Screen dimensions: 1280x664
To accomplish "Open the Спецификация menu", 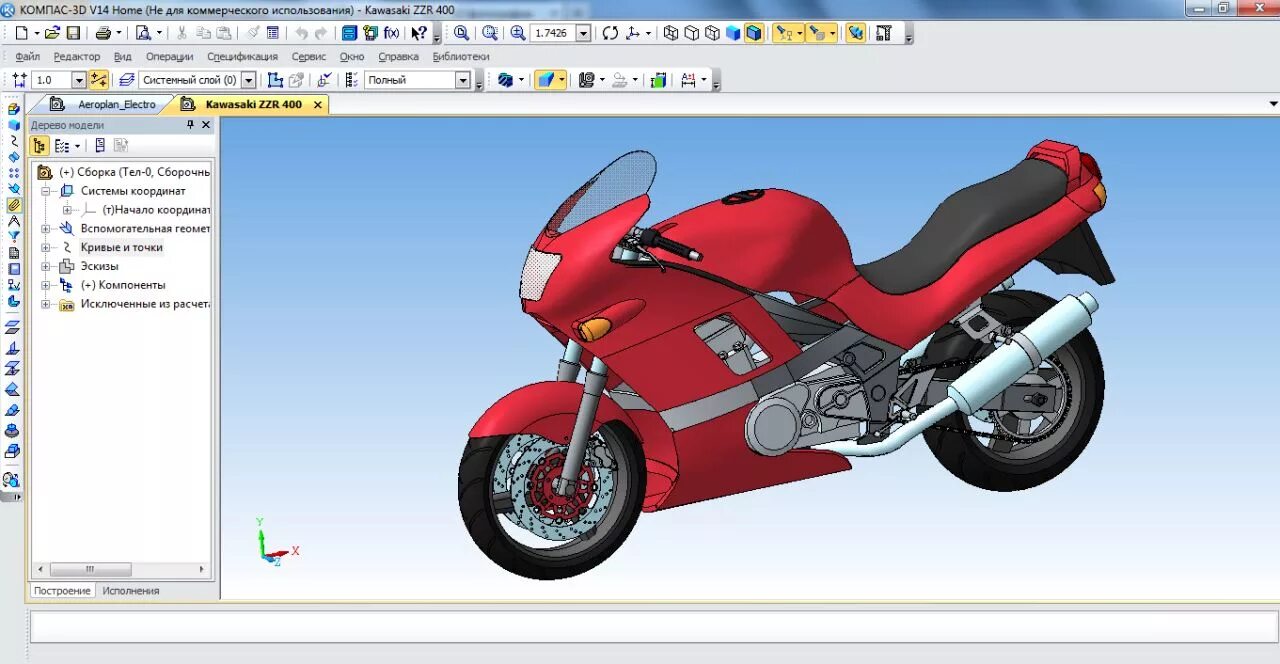I will (242, 57).
